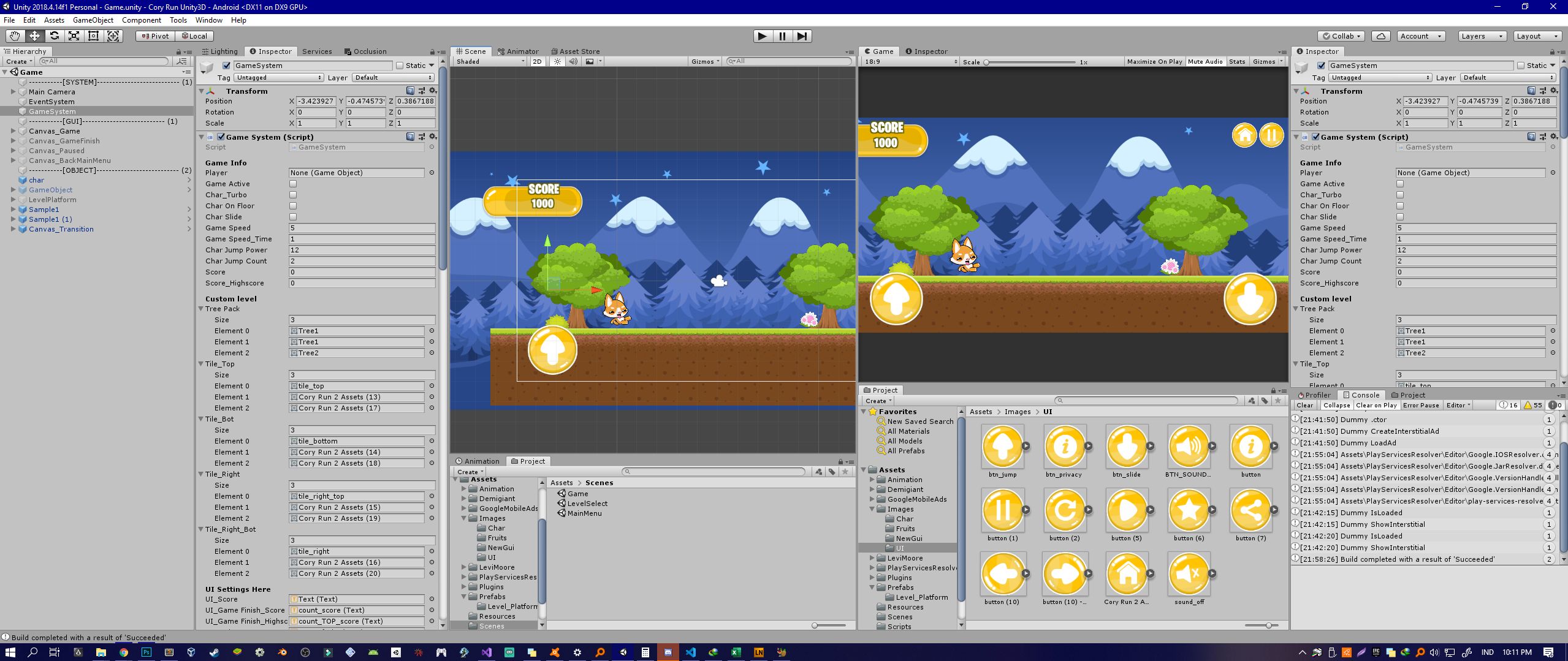The height and width of the screenshot is (661, 1568).
Task: Click the cloud services icon
Action: 1380,36
